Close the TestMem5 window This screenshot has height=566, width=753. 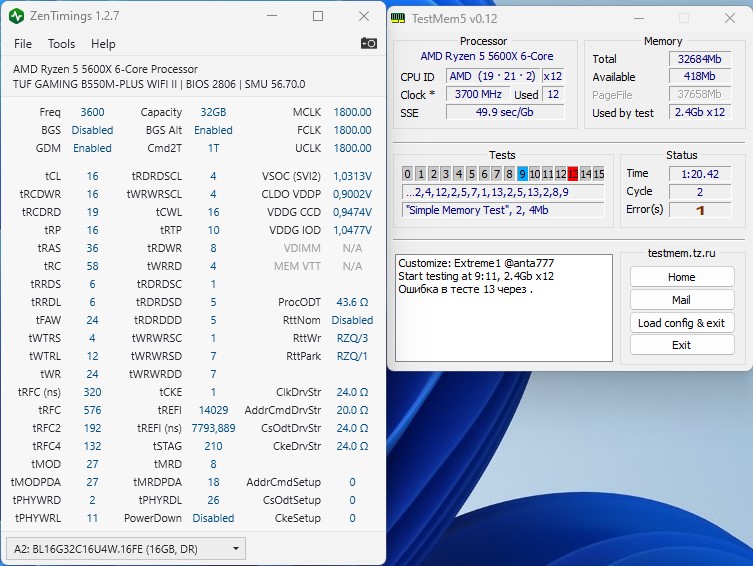point(730,18)
